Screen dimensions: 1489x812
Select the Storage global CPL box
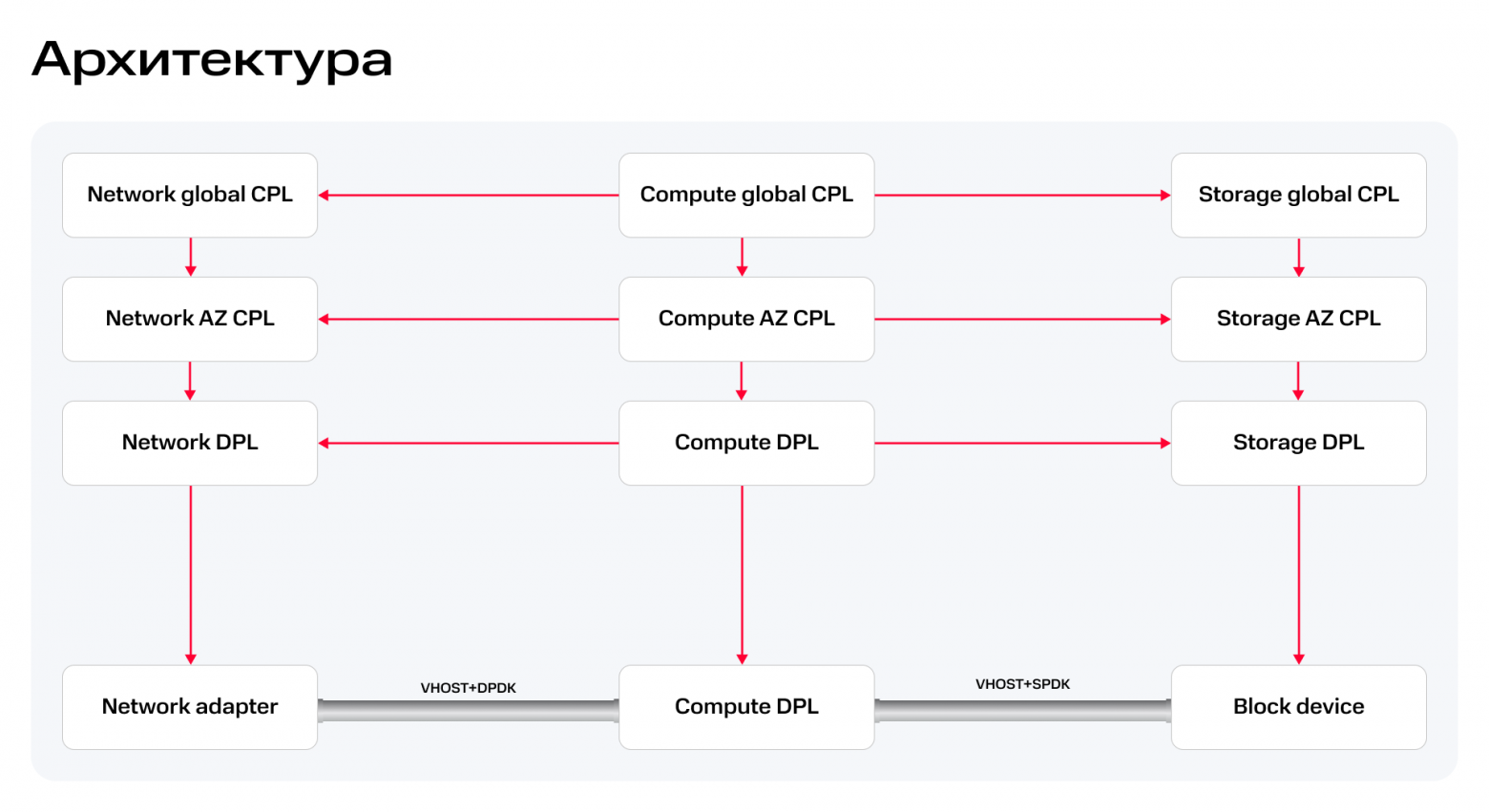pyautogui.click(x=1298, y=195)
